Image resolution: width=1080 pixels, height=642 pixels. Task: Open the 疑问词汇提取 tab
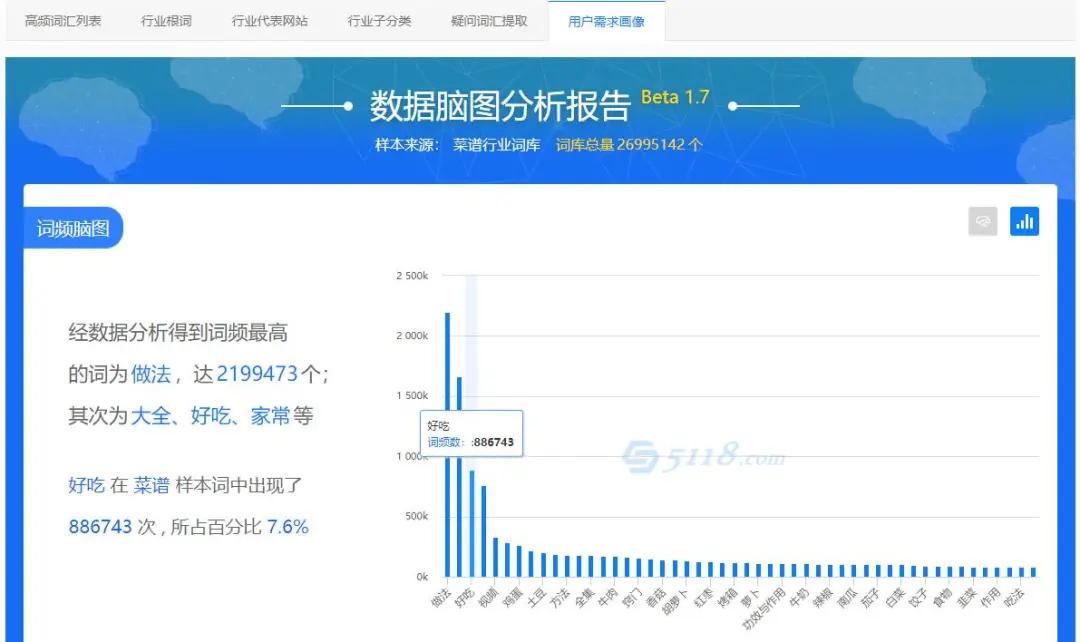point(487,19)
